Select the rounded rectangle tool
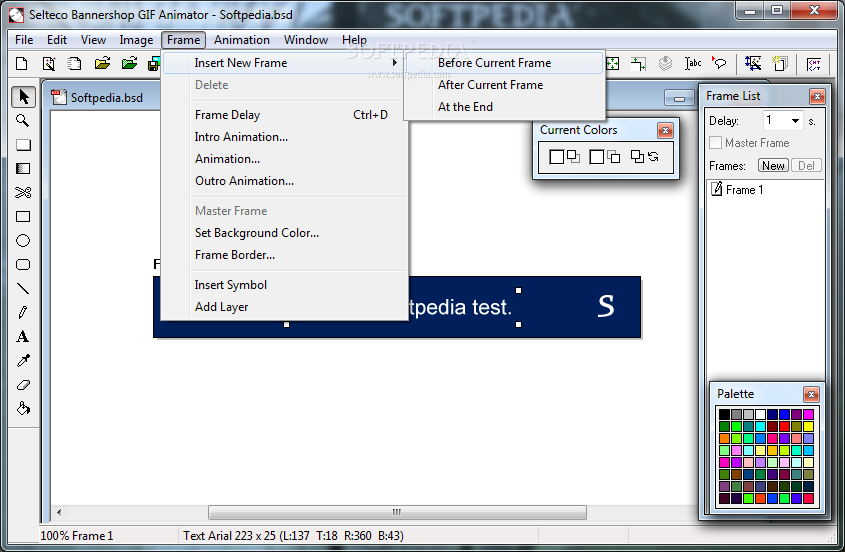Image resolution: width=845 pixels, height=552 pixels. click(23, 265)
